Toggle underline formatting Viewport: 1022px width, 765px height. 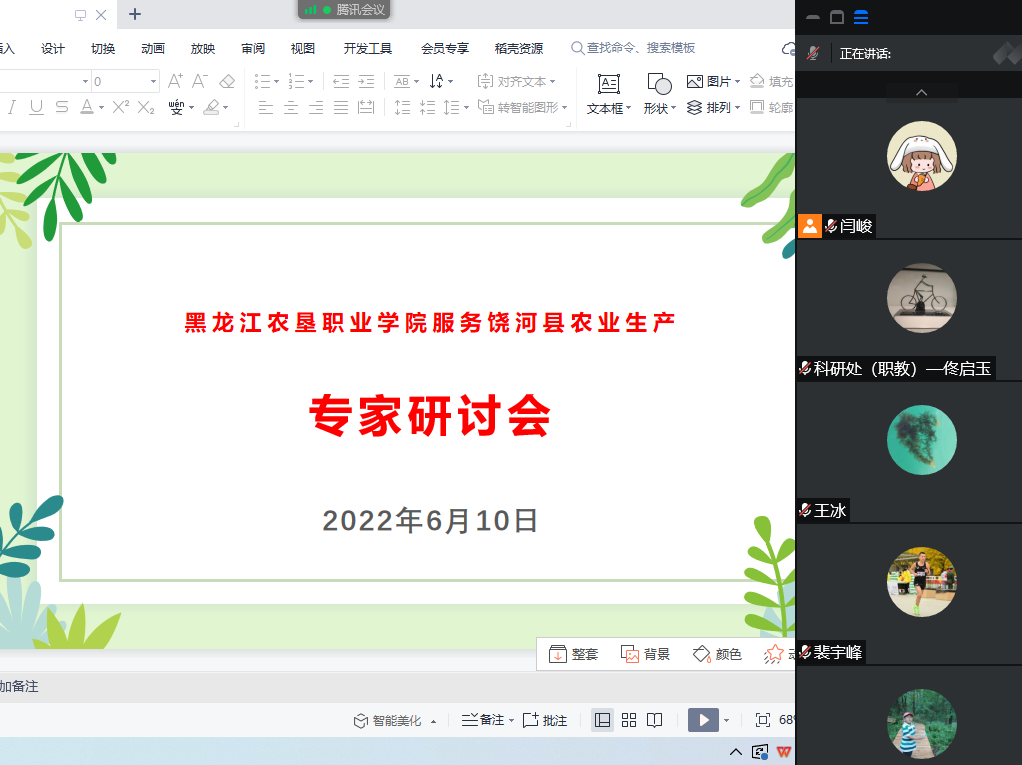coord(36,107)
